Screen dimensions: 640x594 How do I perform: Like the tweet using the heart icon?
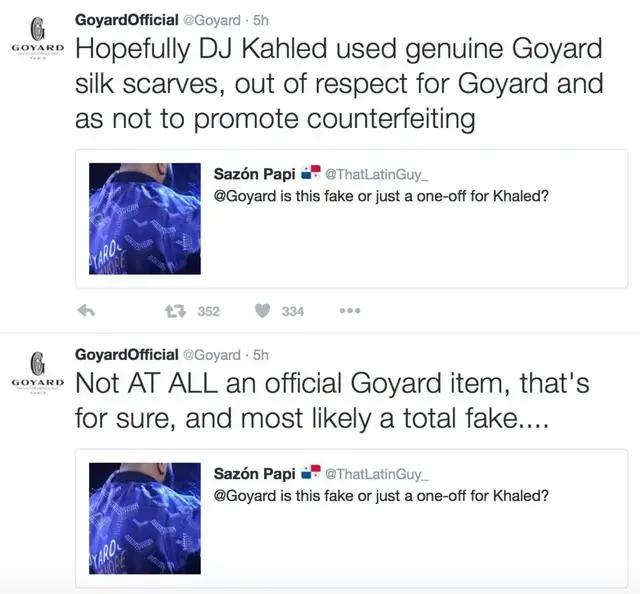(x=262, y=311)
